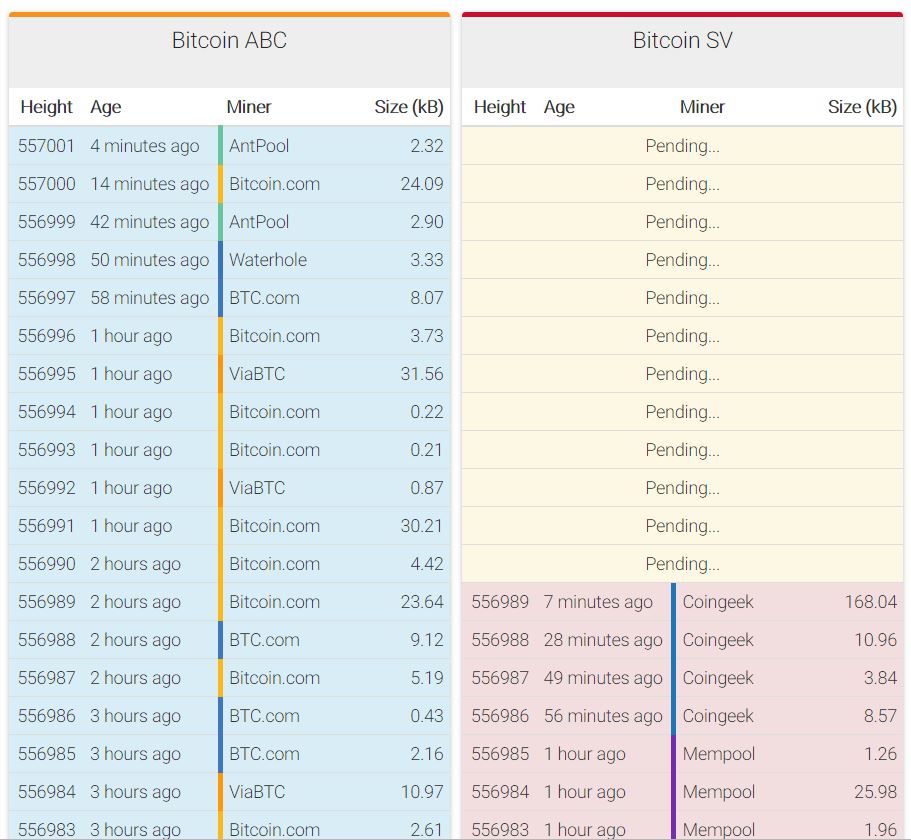The image size is (911, 840).
Task: Click the Height column header in Bitcoin ABC
Action: coord(46,107)
